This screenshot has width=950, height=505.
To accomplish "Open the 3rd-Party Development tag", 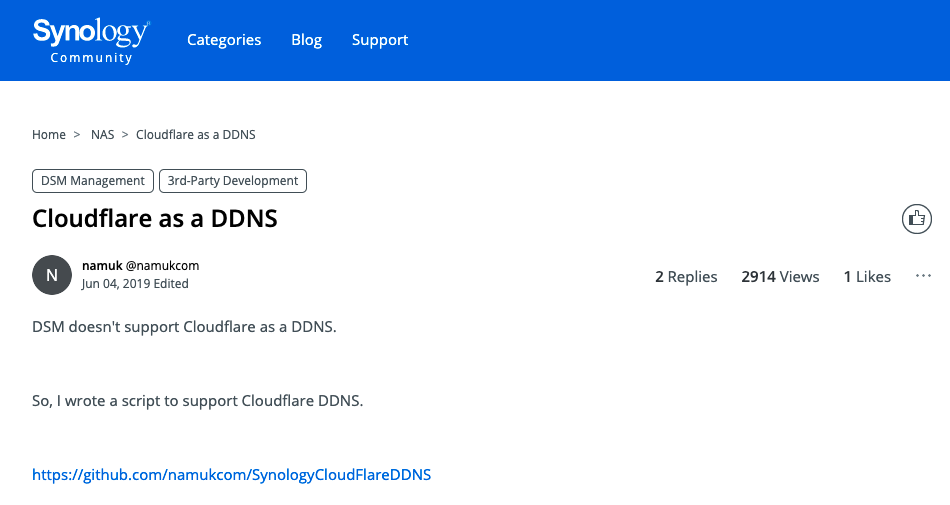I will click(x=232, y=181).
